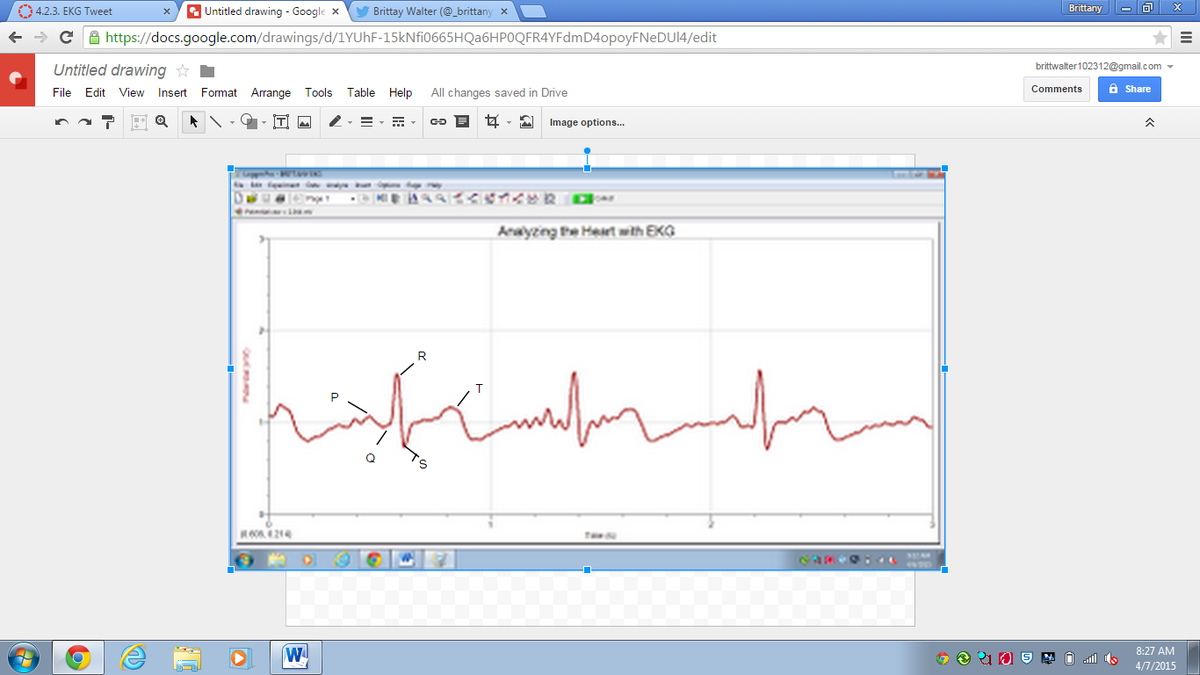Image resolution: width=1200 pixels, height=675 pixels.
Task: Expand the Line tool dropdown arrow
Action: pos(232,123)
